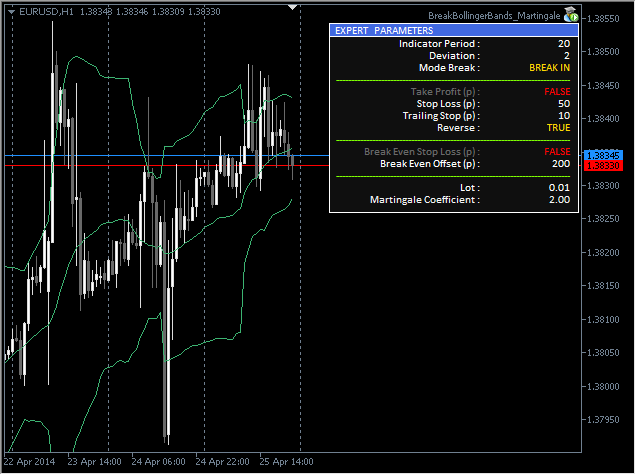Click the Martingale Coefficient label
The width and height of the screenshot is (636, 475).
[x=425, y=200]
